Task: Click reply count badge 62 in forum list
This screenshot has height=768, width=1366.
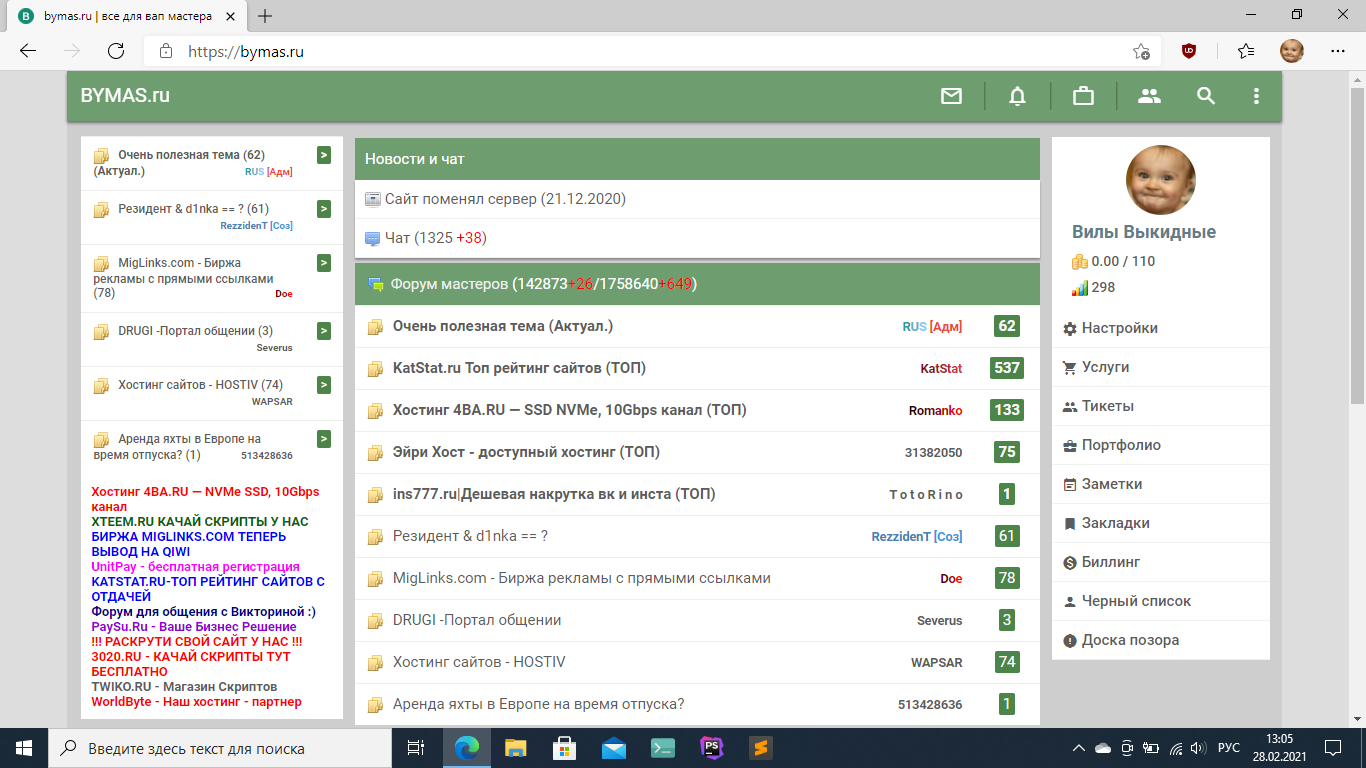Action: point(1007,326)
